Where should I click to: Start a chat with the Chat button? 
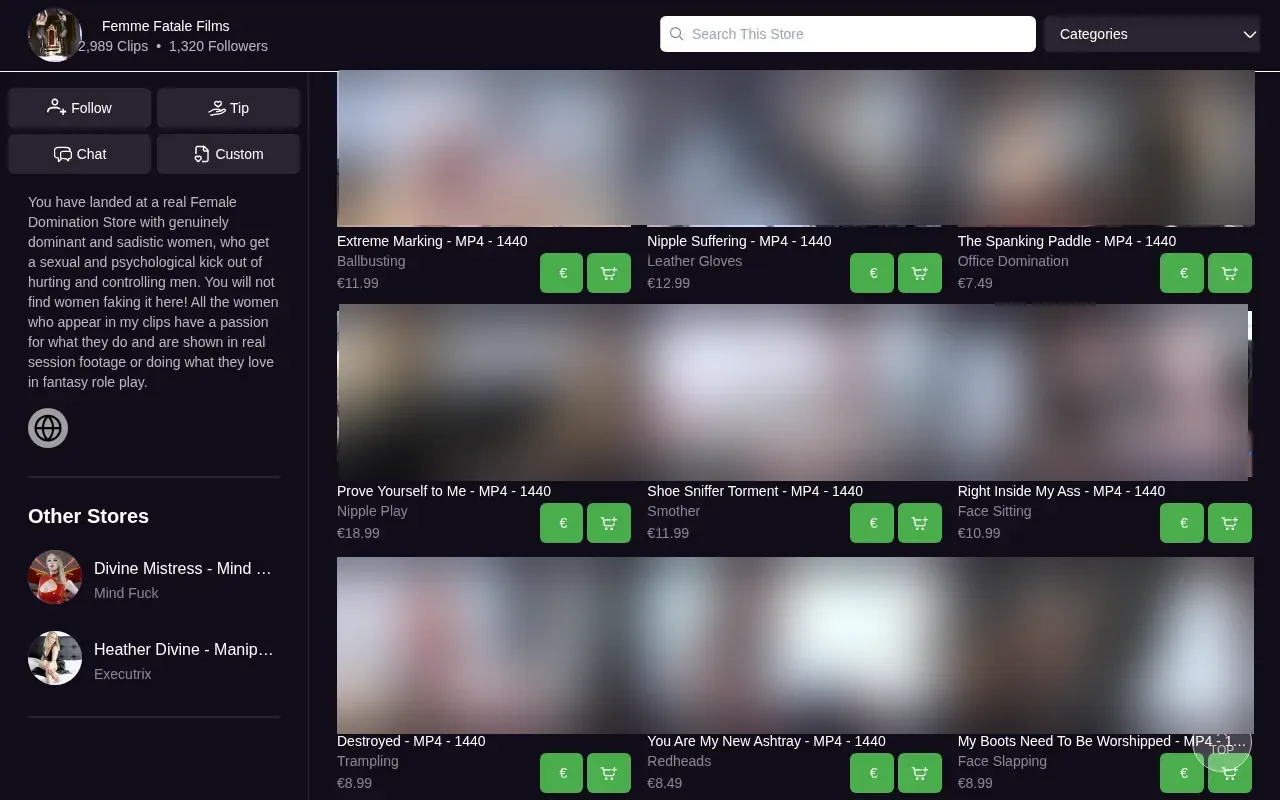(x=80, y=154)
